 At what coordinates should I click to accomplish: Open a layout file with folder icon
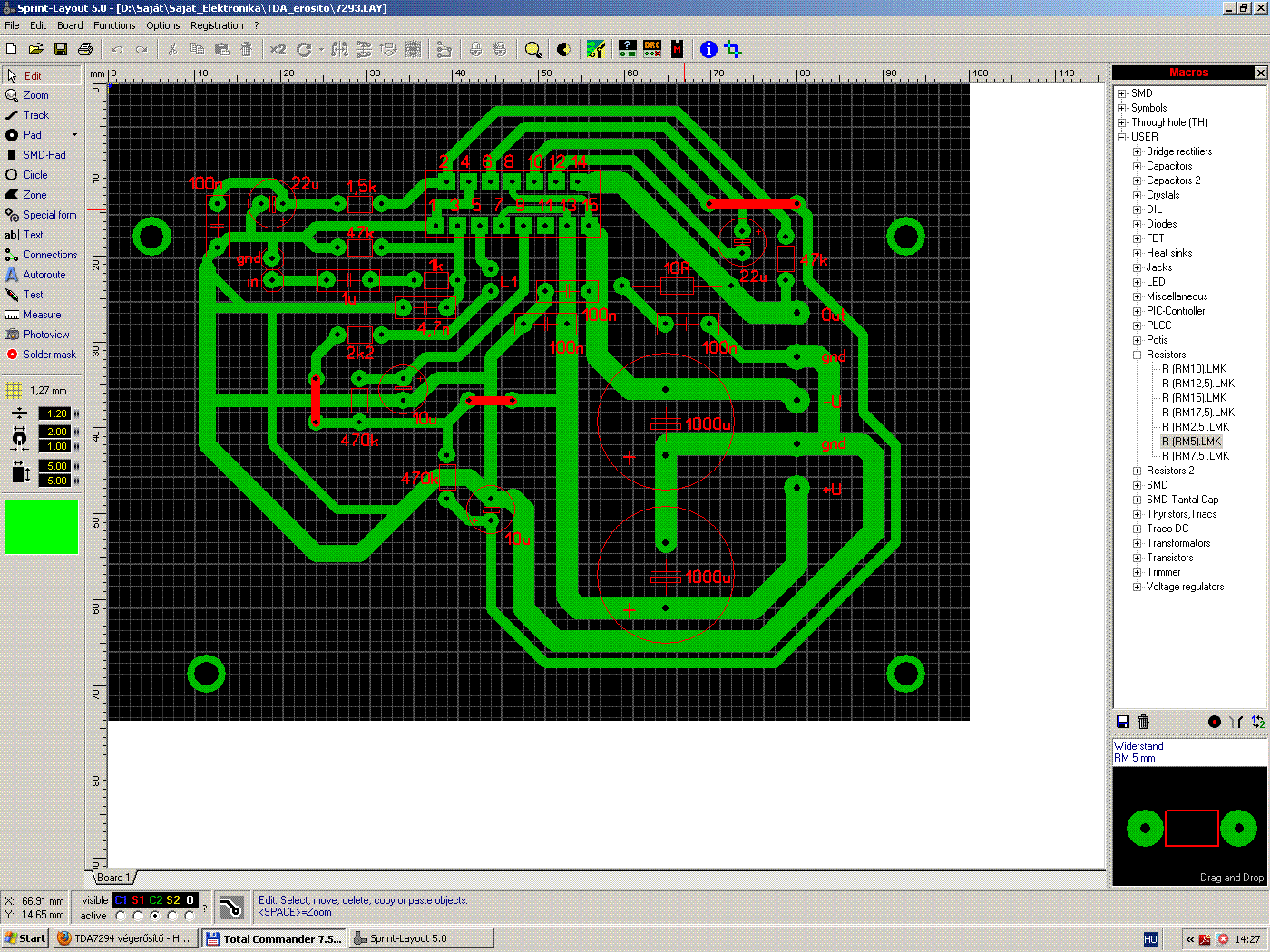pyautogui.click(x=36, y=49)
